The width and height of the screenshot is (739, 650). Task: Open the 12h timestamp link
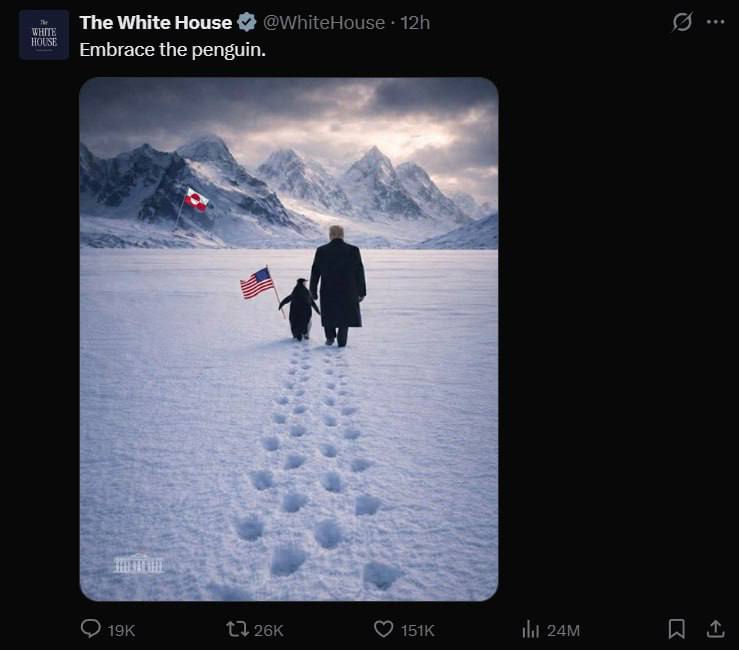[x=415, y=23]
